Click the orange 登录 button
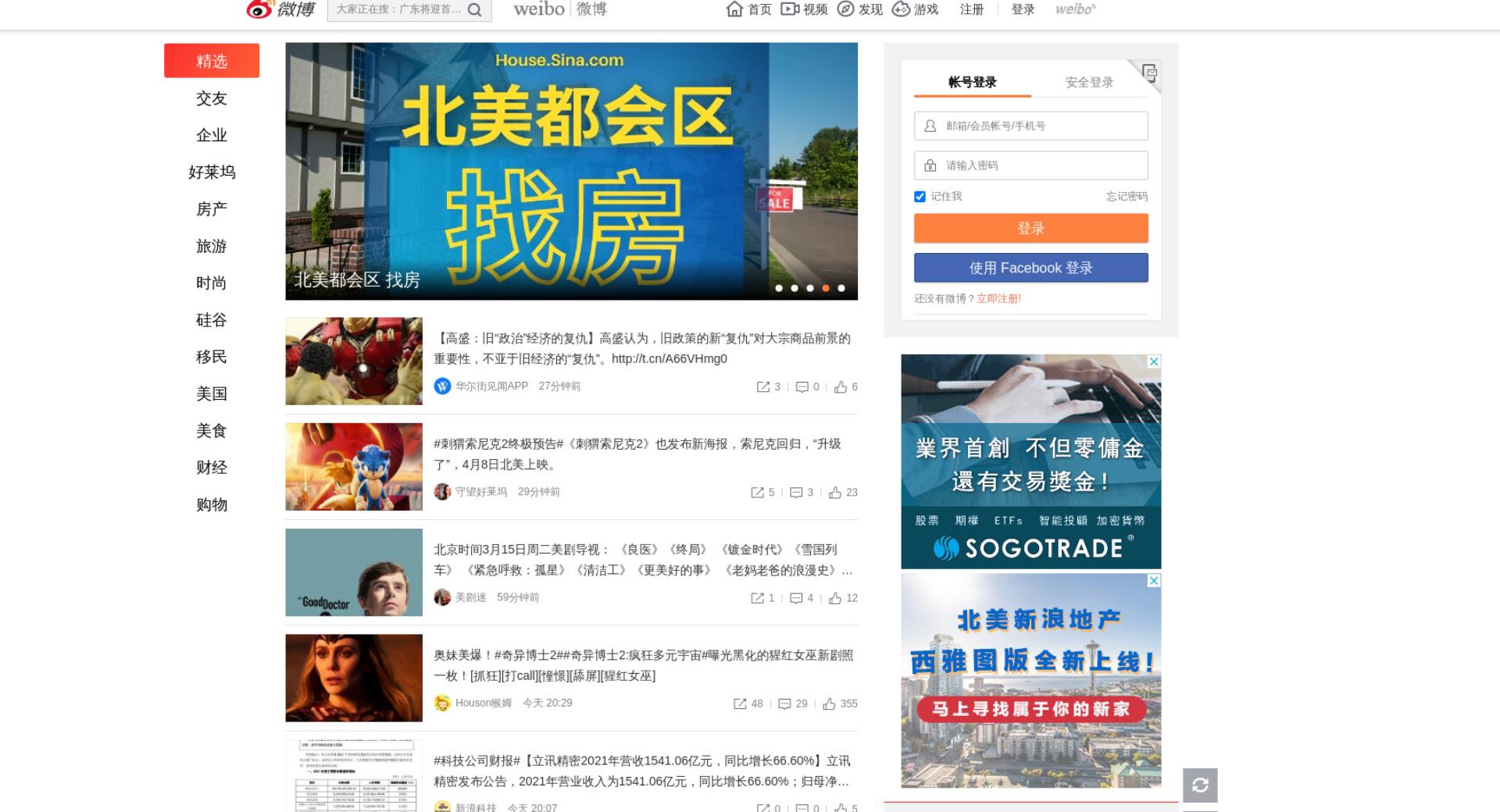The width and height of the screenshot is (1500, 812). pos(1031,228)
